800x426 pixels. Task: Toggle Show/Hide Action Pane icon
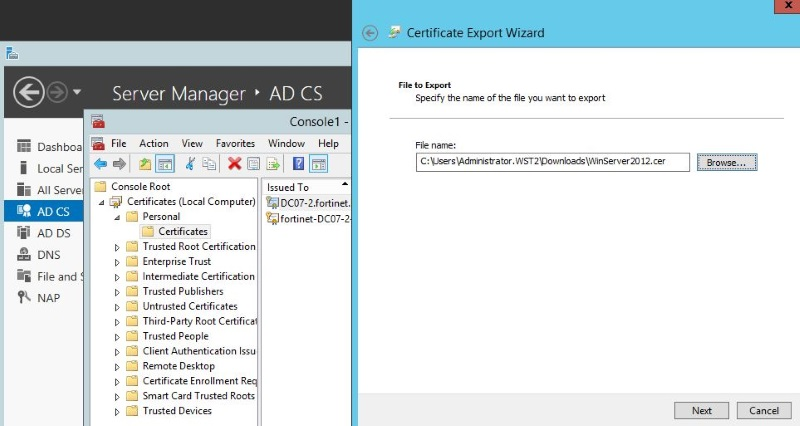(319, 164)
